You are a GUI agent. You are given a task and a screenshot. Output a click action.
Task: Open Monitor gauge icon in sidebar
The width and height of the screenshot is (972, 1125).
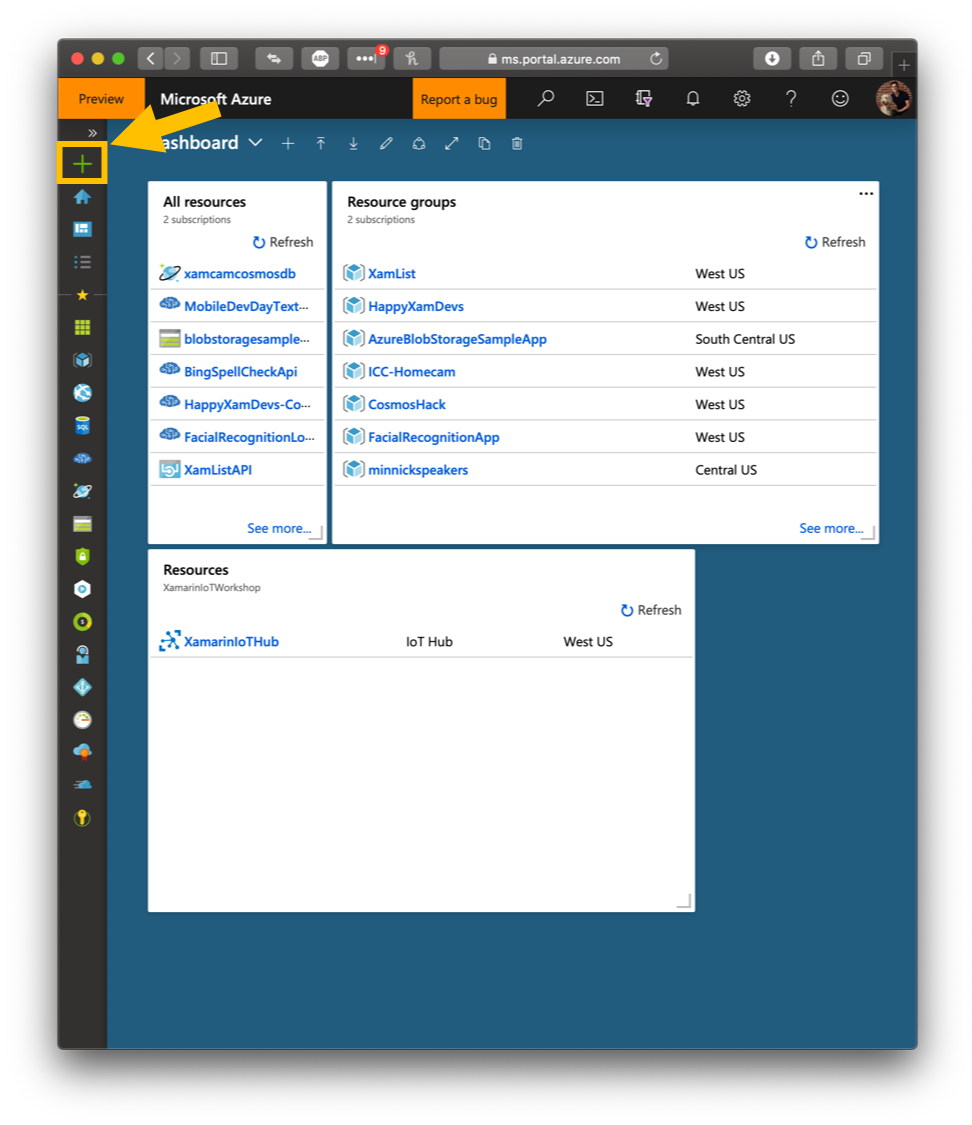point(82,720)
